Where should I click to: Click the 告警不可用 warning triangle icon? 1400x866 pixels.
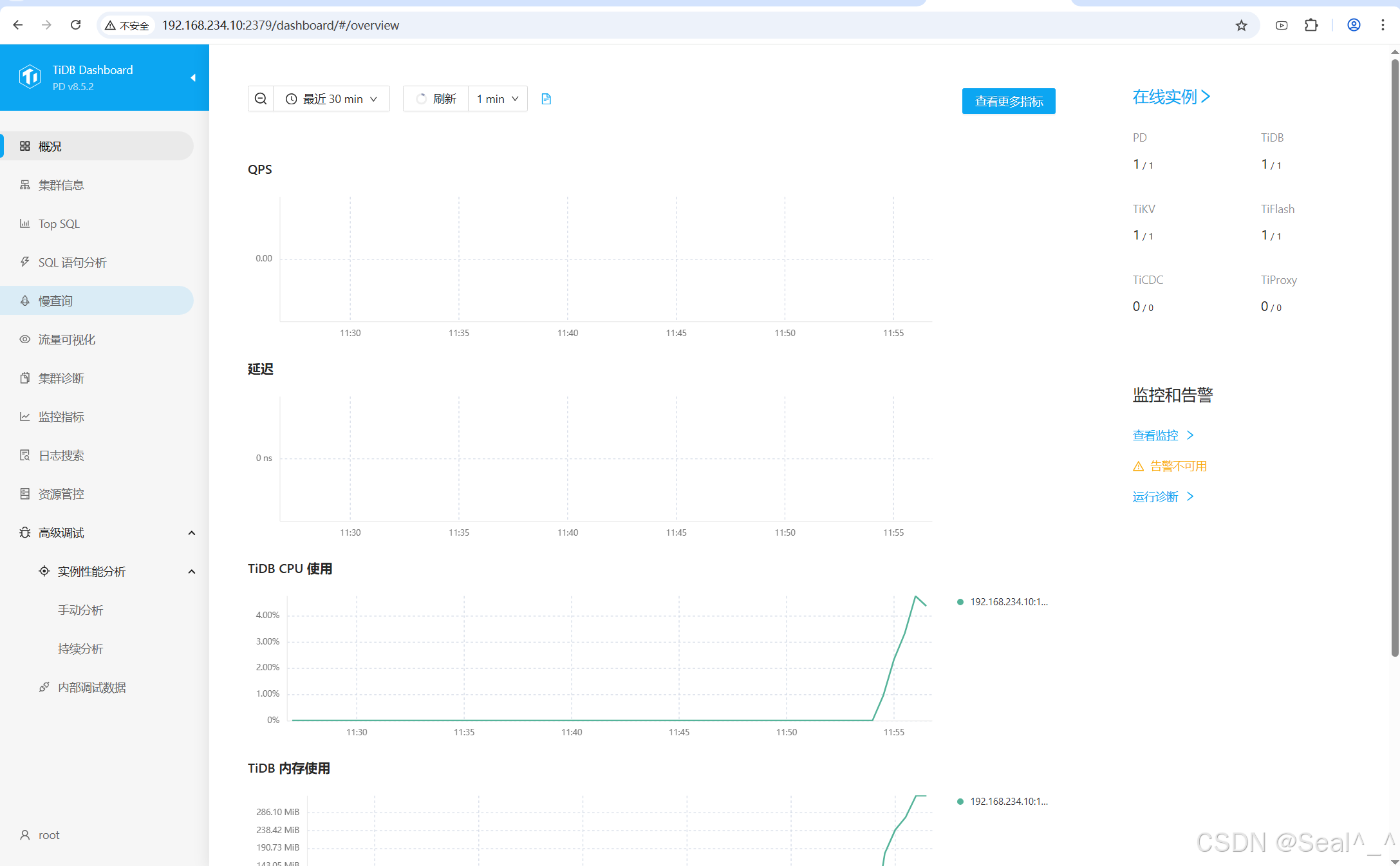pyautogui.click(x=1138, y=466)
